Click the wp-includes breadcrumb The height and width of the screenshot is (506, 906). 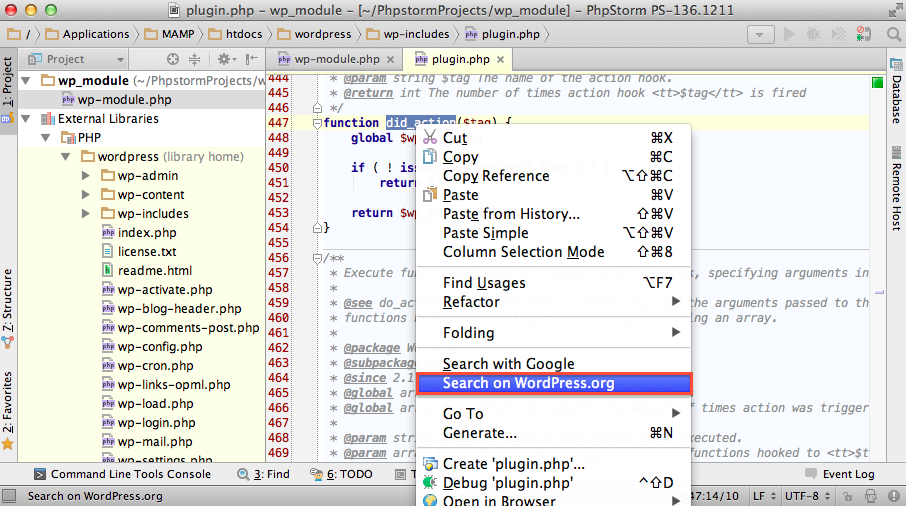(x=408, y=35)
